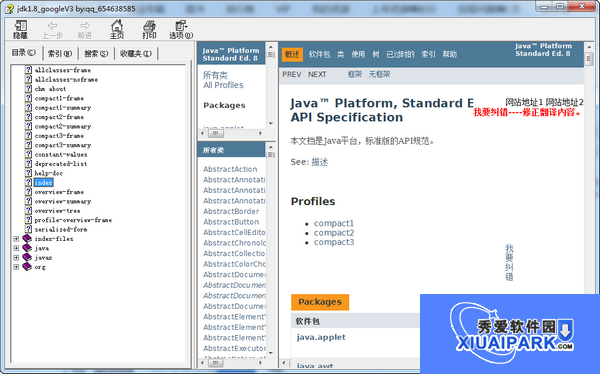Expand the java book node

[16, 248]
